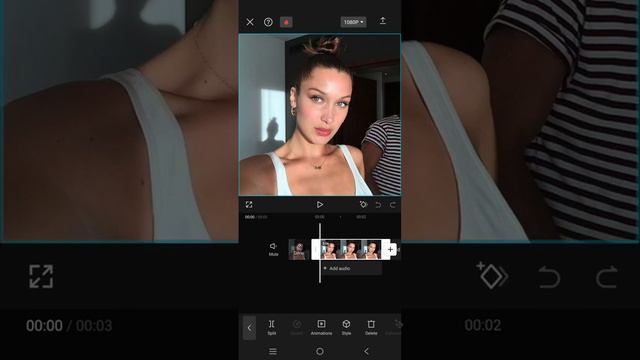Viewport: 640px width, 360px height.
Task: Click the white playhead line on timeline
Action: [x=320, y=253]
